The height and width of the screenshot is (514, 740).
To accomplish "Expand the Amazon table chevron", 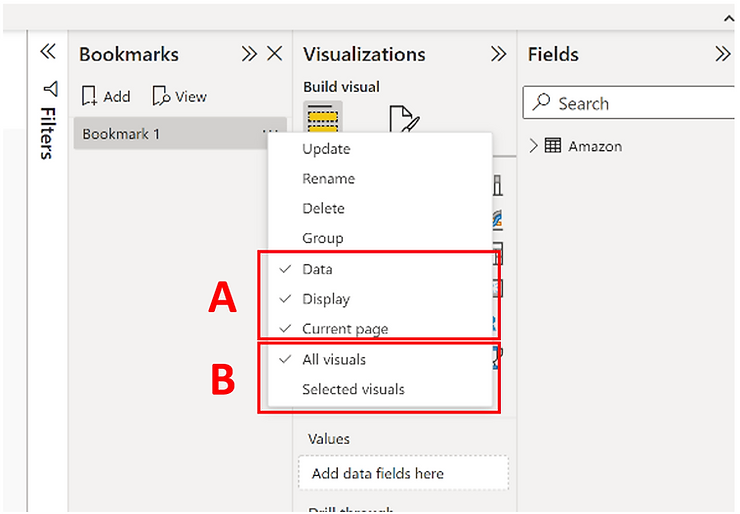I will click(x=533, y=146).
